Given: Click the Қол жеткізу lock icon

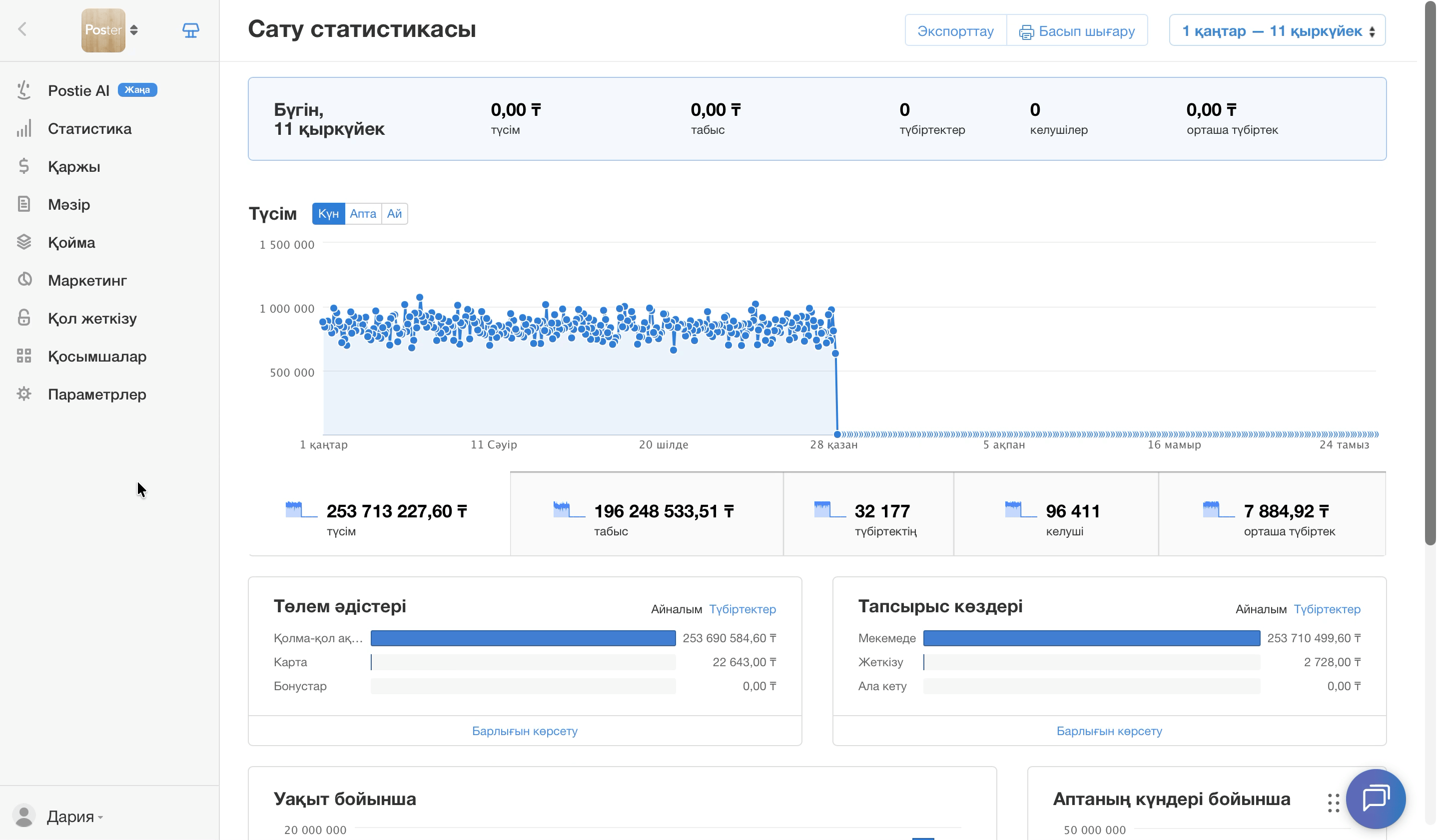Looking at the screenshot, I should coord(24,318).
